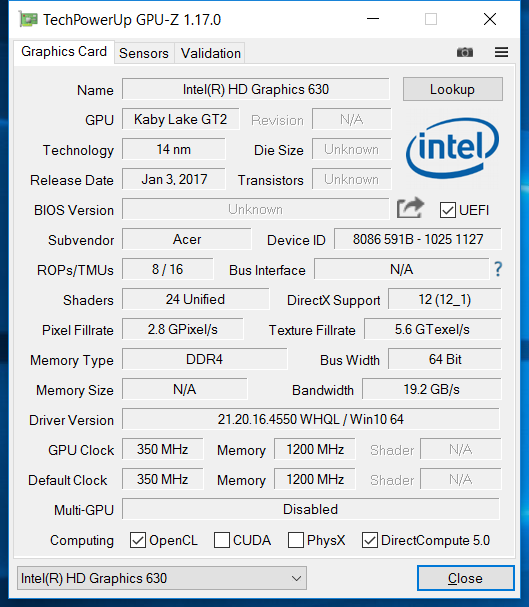This screenshot has width=529, height=607.
Task: Enable the CUDA checkbox
Action: [x=222, y=540]
